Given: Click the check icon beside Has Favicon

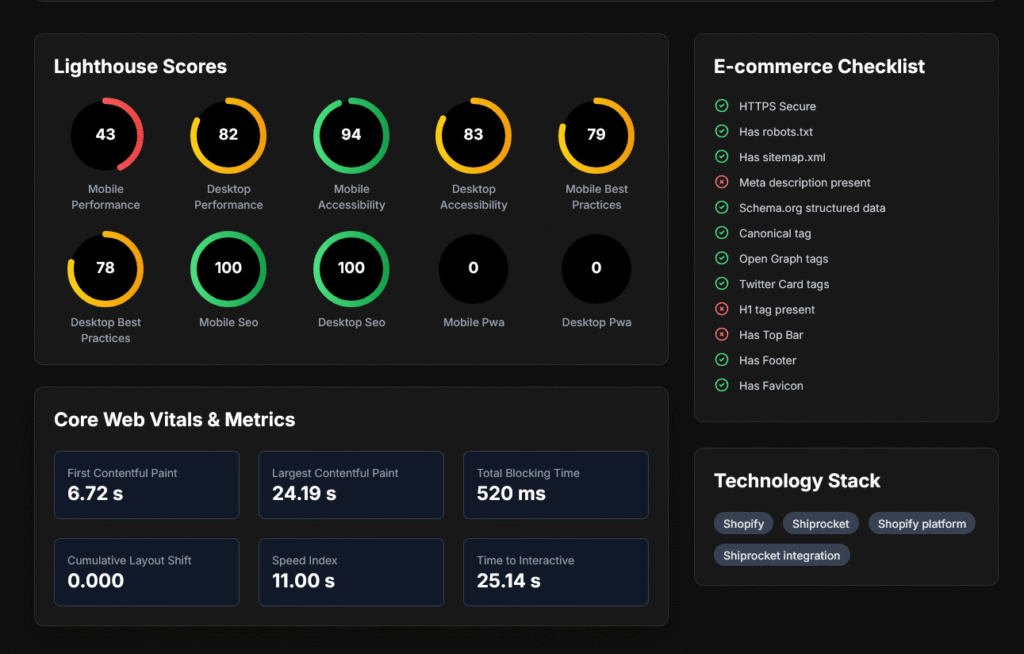Looking at the screenshot, I should pyautogui.click(x=721, y=385).
